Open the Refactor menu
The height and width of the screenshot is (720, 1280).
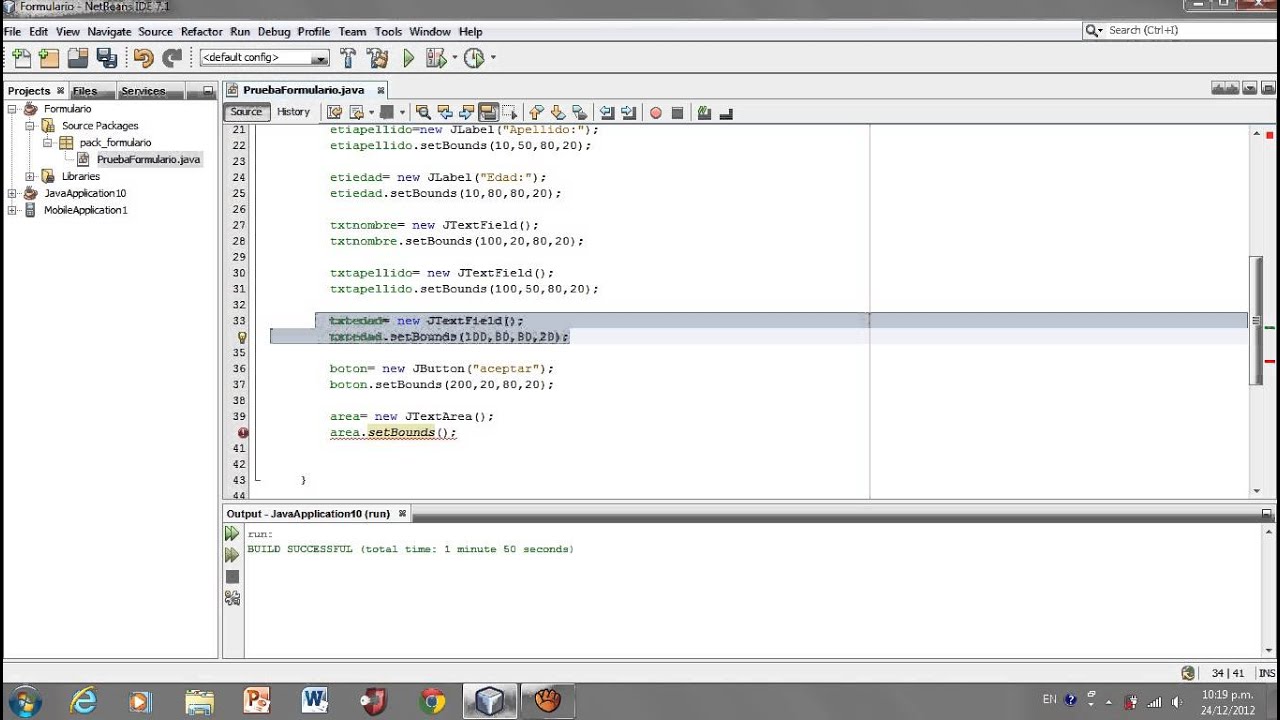(x=201, y=32)
